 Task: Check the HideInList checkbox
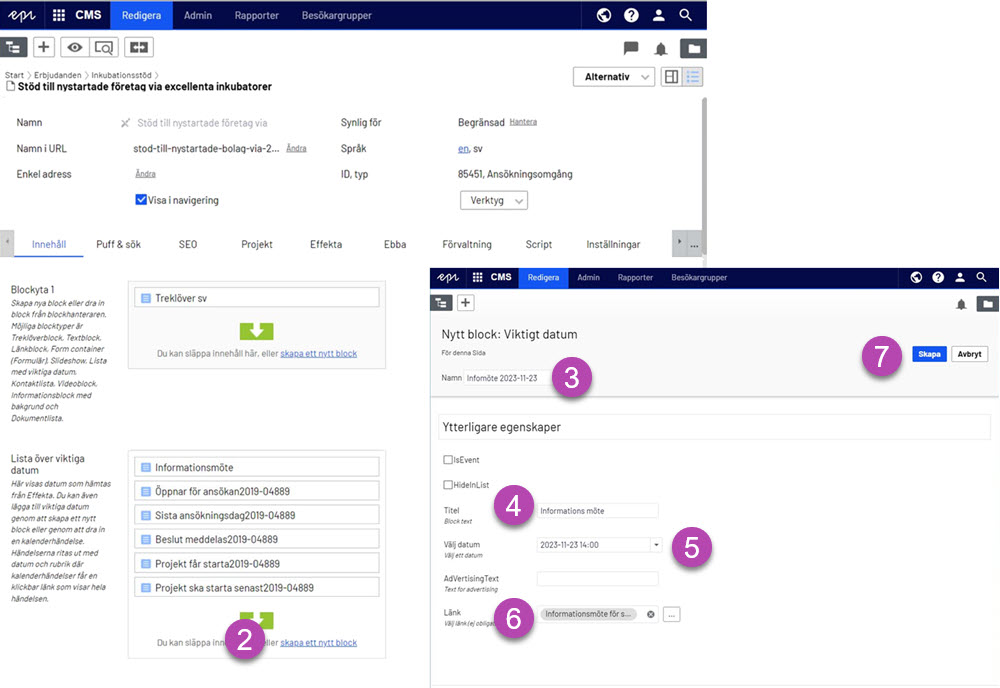[448, 485]
